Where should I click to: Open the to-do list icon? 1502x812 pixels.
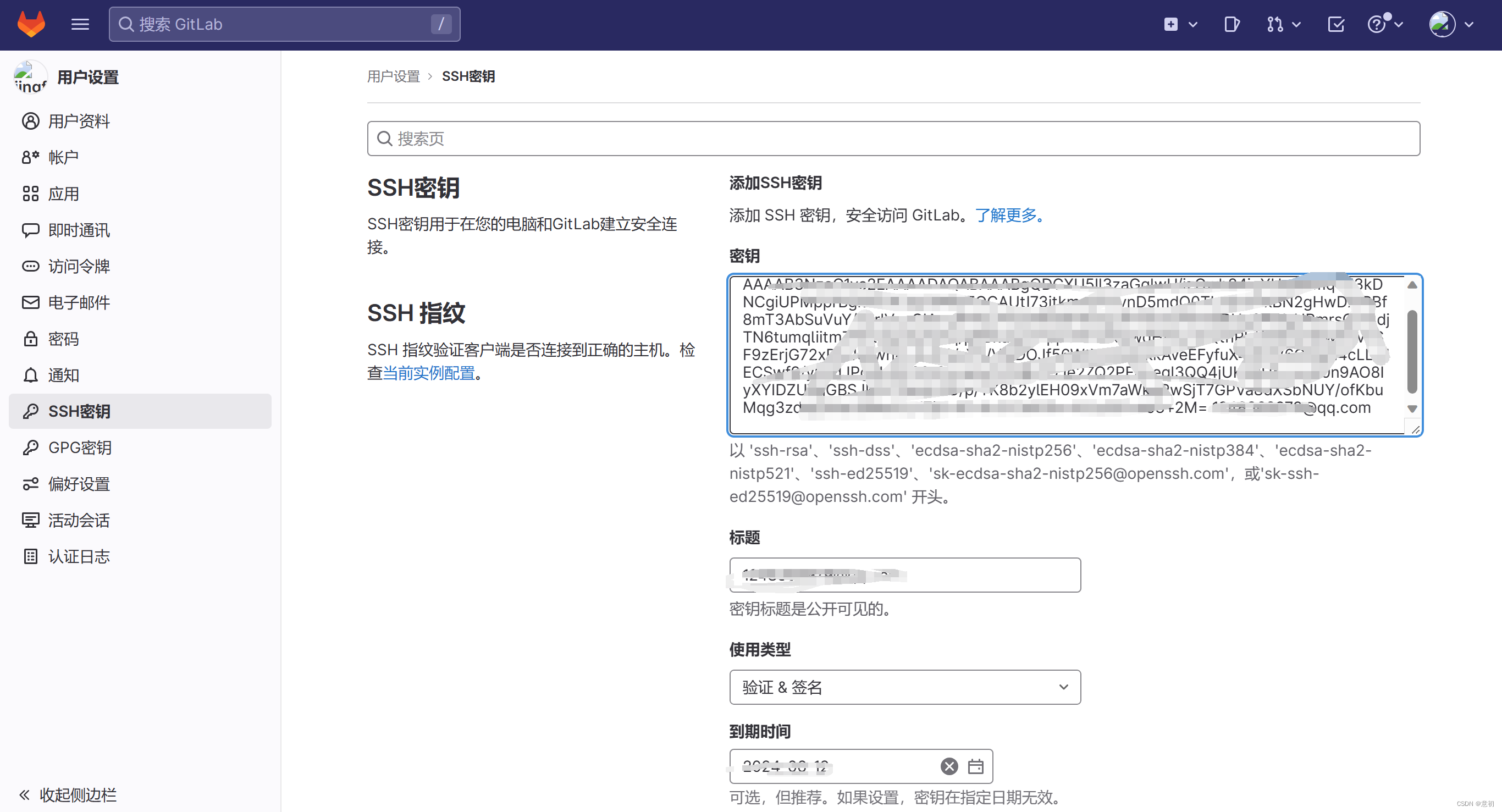1336,25
